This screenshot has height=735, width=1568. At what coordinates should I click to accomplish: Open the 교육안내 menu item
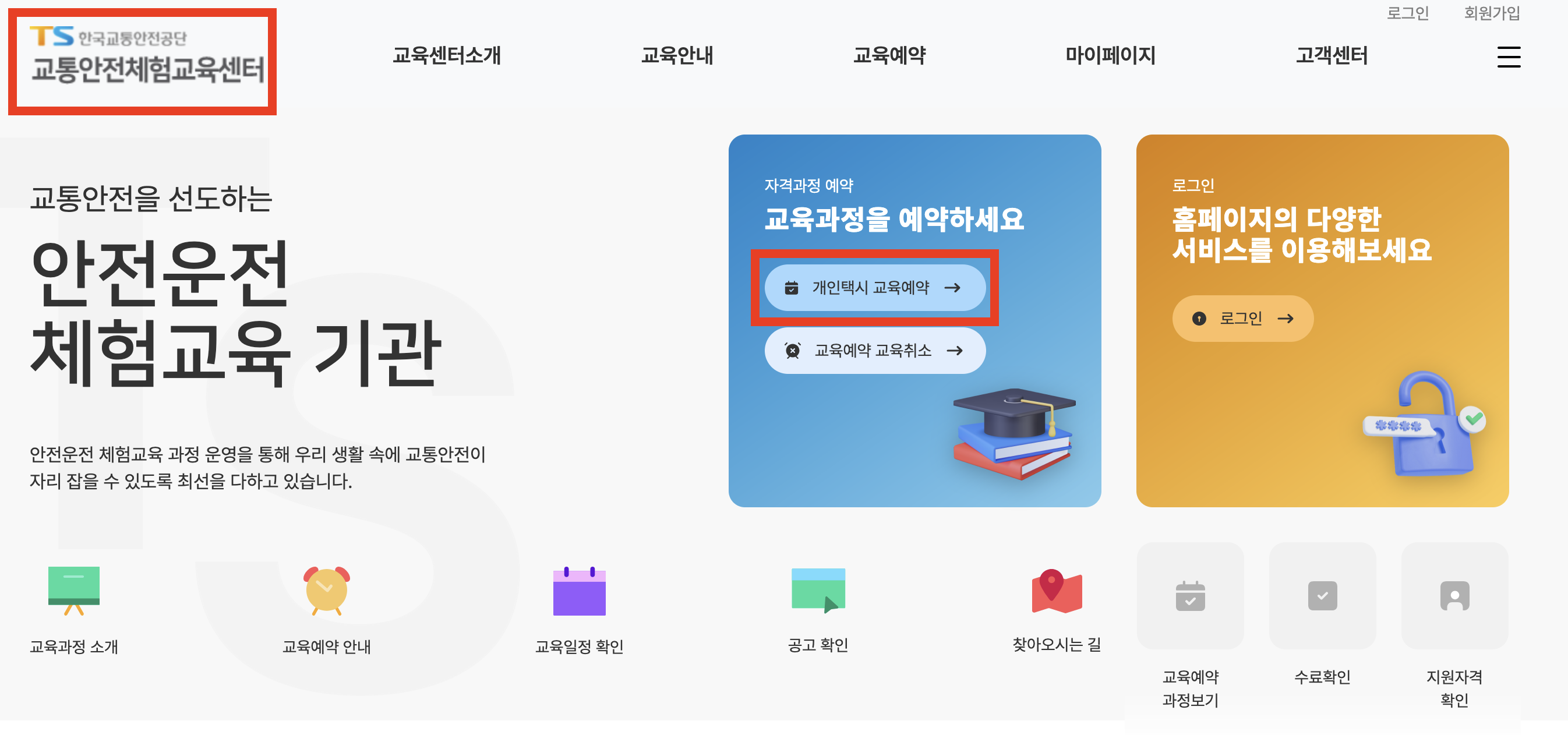[677, 55]
